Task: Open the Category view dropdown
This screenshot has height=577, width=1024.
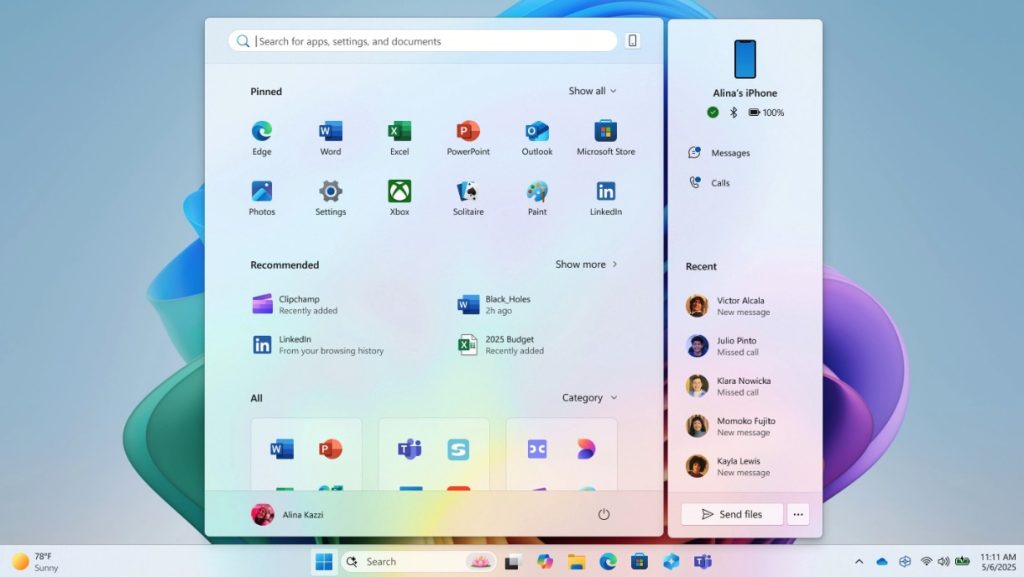Action: [x=589, y=398]
